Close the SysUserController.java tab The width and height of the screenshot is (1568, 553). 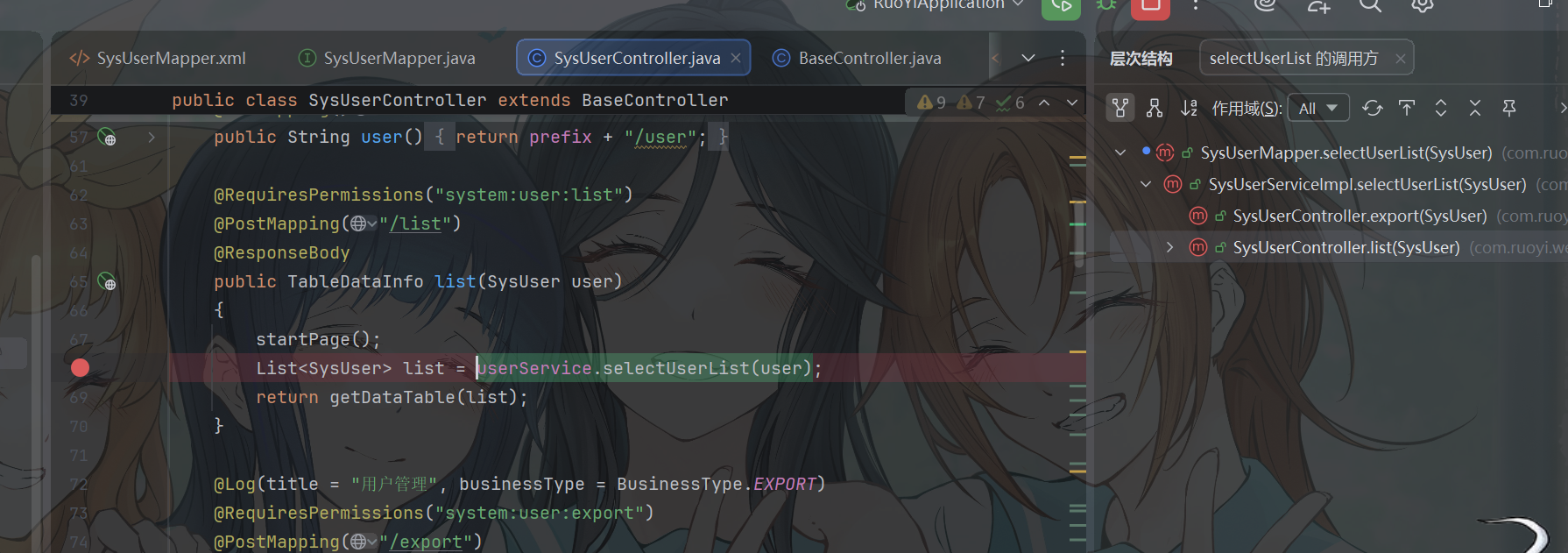(736, 58)
